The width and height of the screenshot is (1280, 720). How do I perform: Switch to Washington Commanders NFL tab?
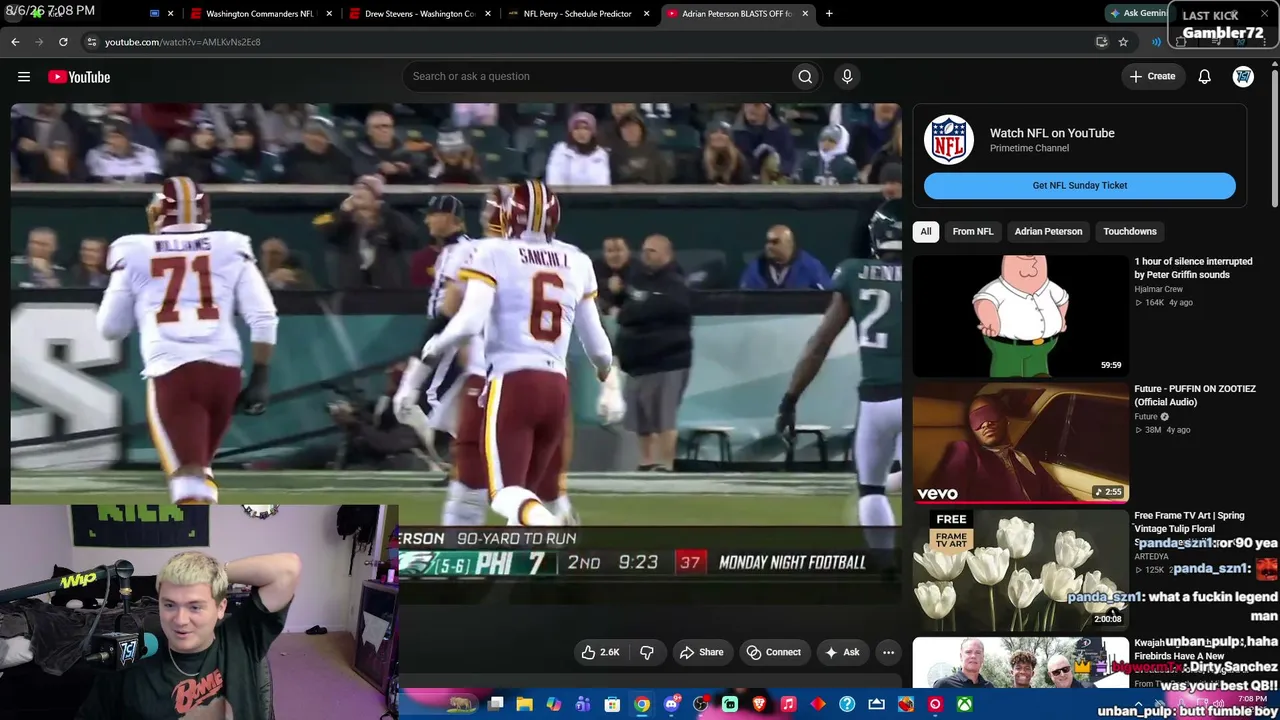click(x=259, y=14)
